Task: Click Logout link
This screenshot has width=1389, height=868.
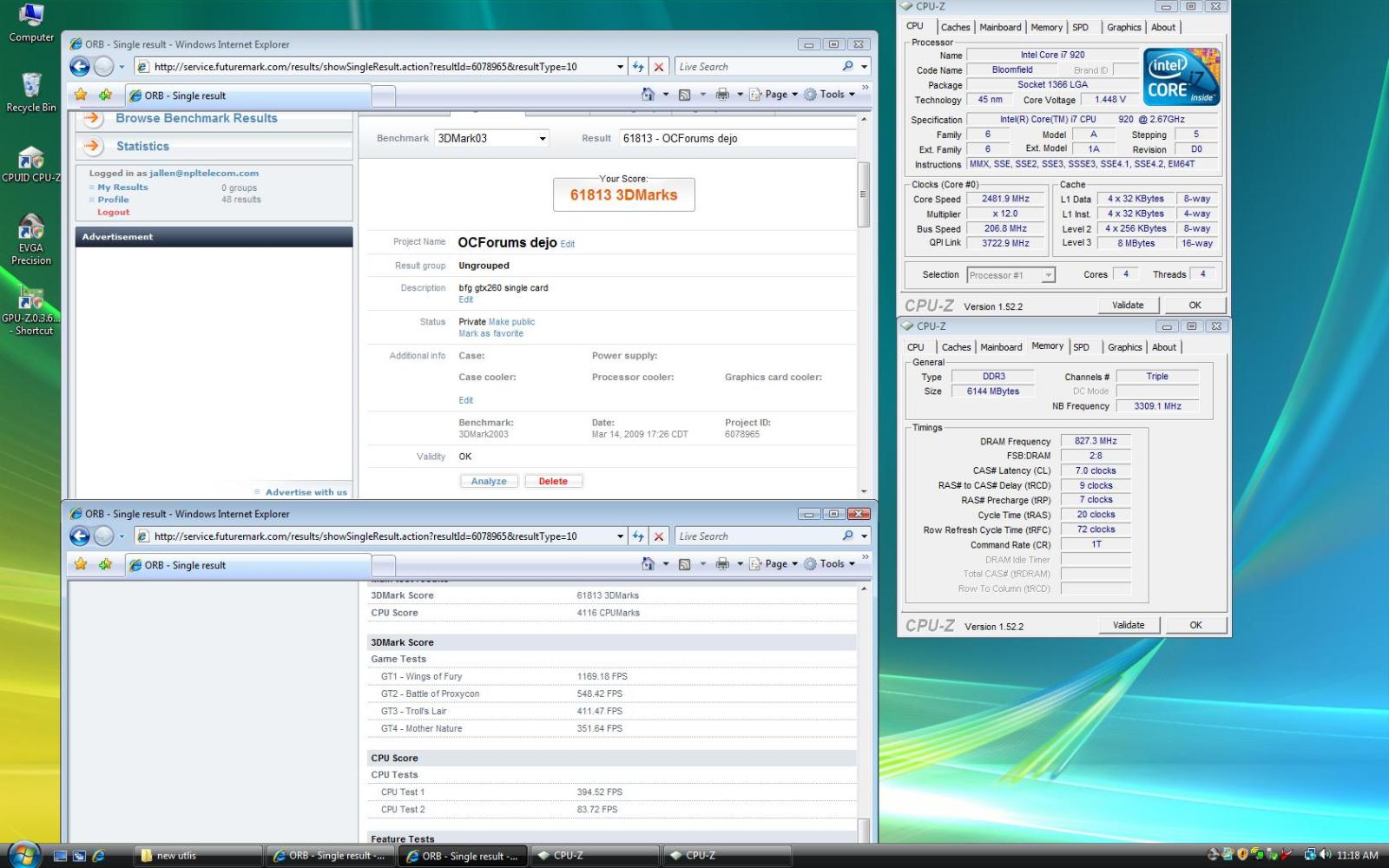Action: point(113,212)
